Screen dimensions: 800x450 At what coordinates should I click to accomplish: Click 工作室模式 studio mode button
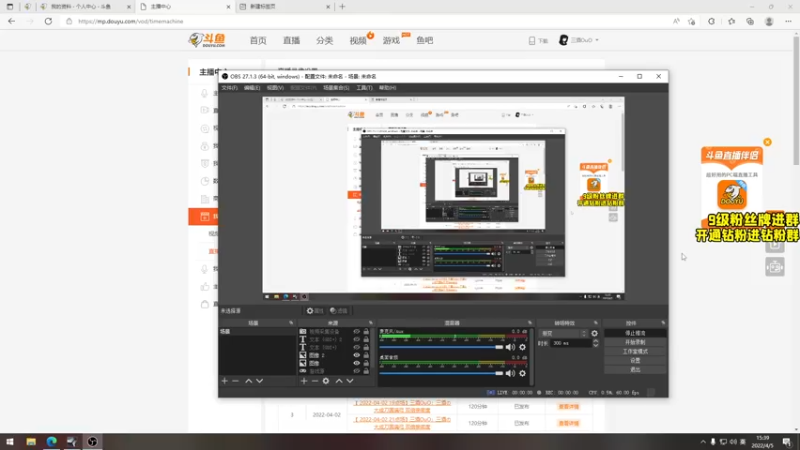(x=635, y=352)
